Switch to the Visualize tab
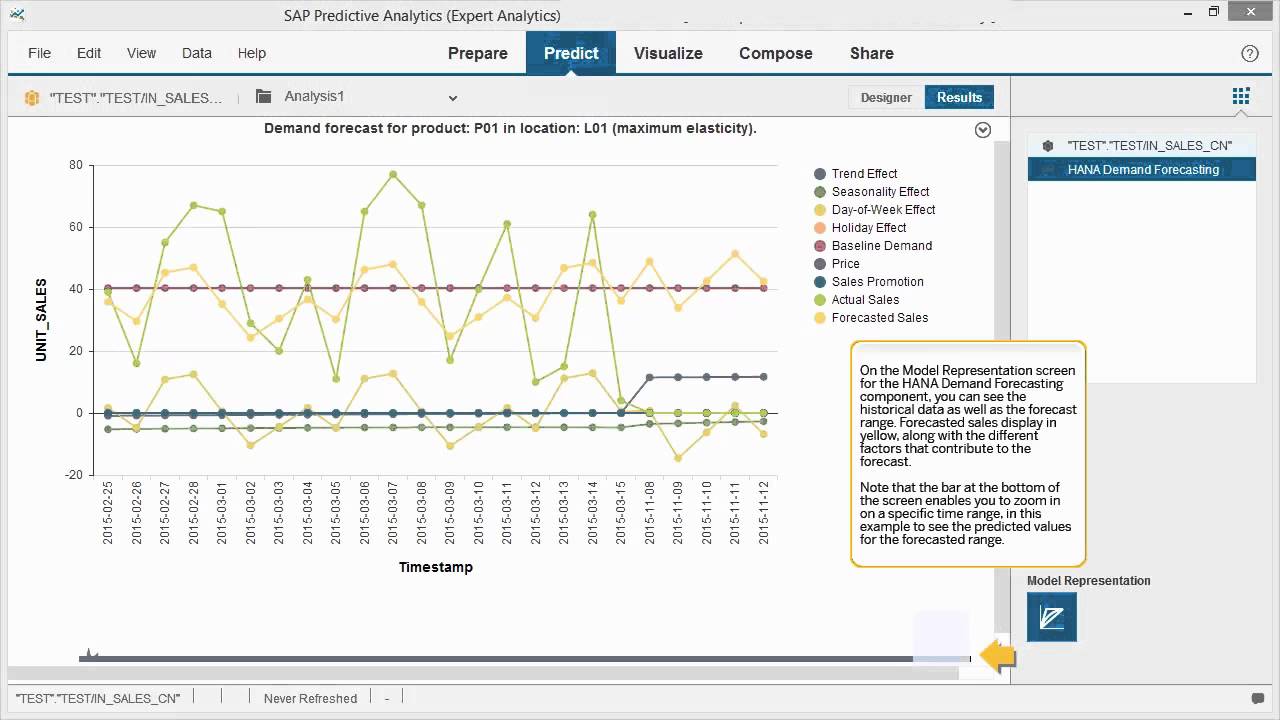Viewport: 1280px width, 720px height. [668, 53]
